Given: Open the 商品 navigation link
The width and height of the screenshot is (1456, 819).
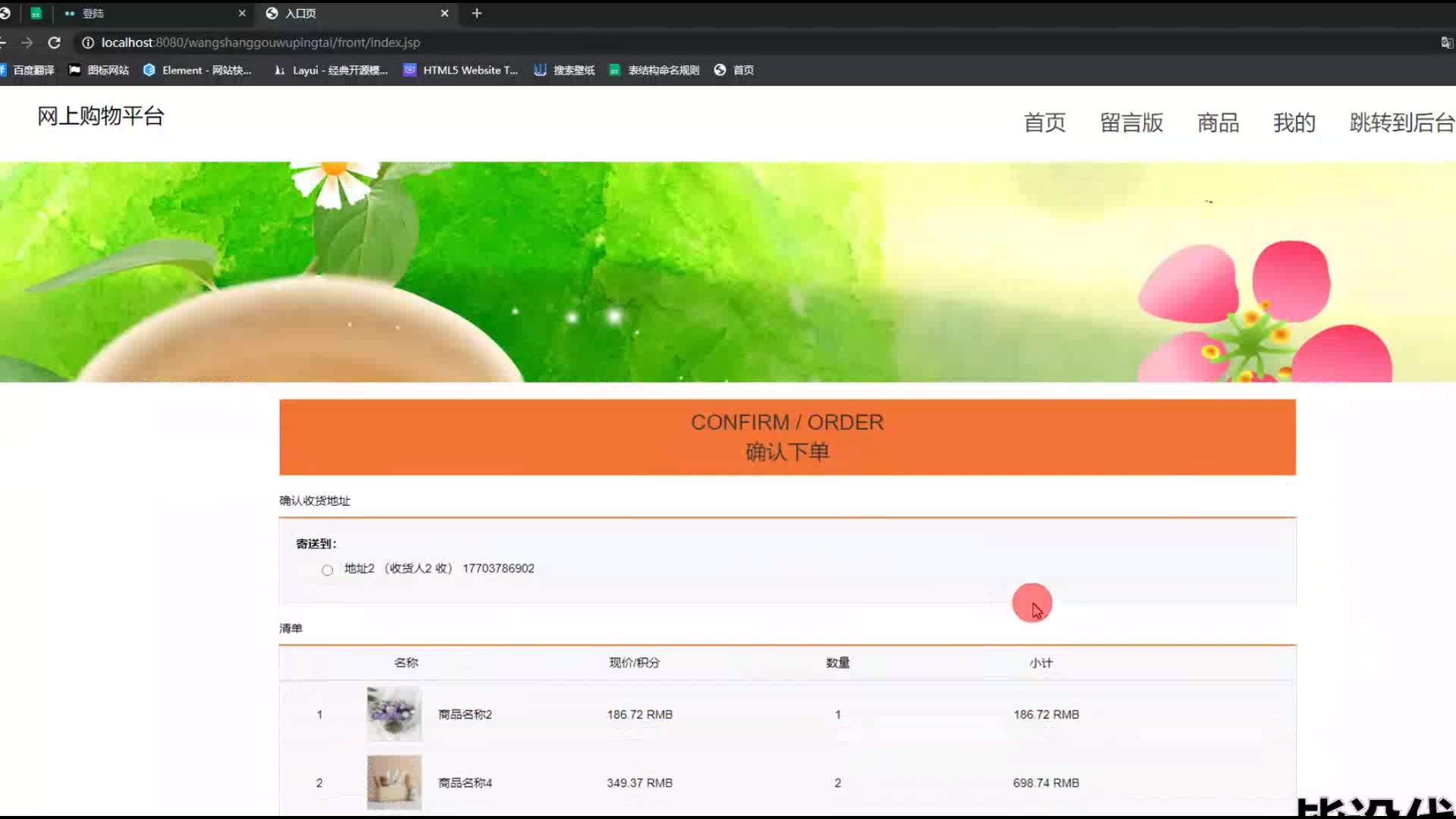Looking at the screenshot, I should [x=1218, y=122].
